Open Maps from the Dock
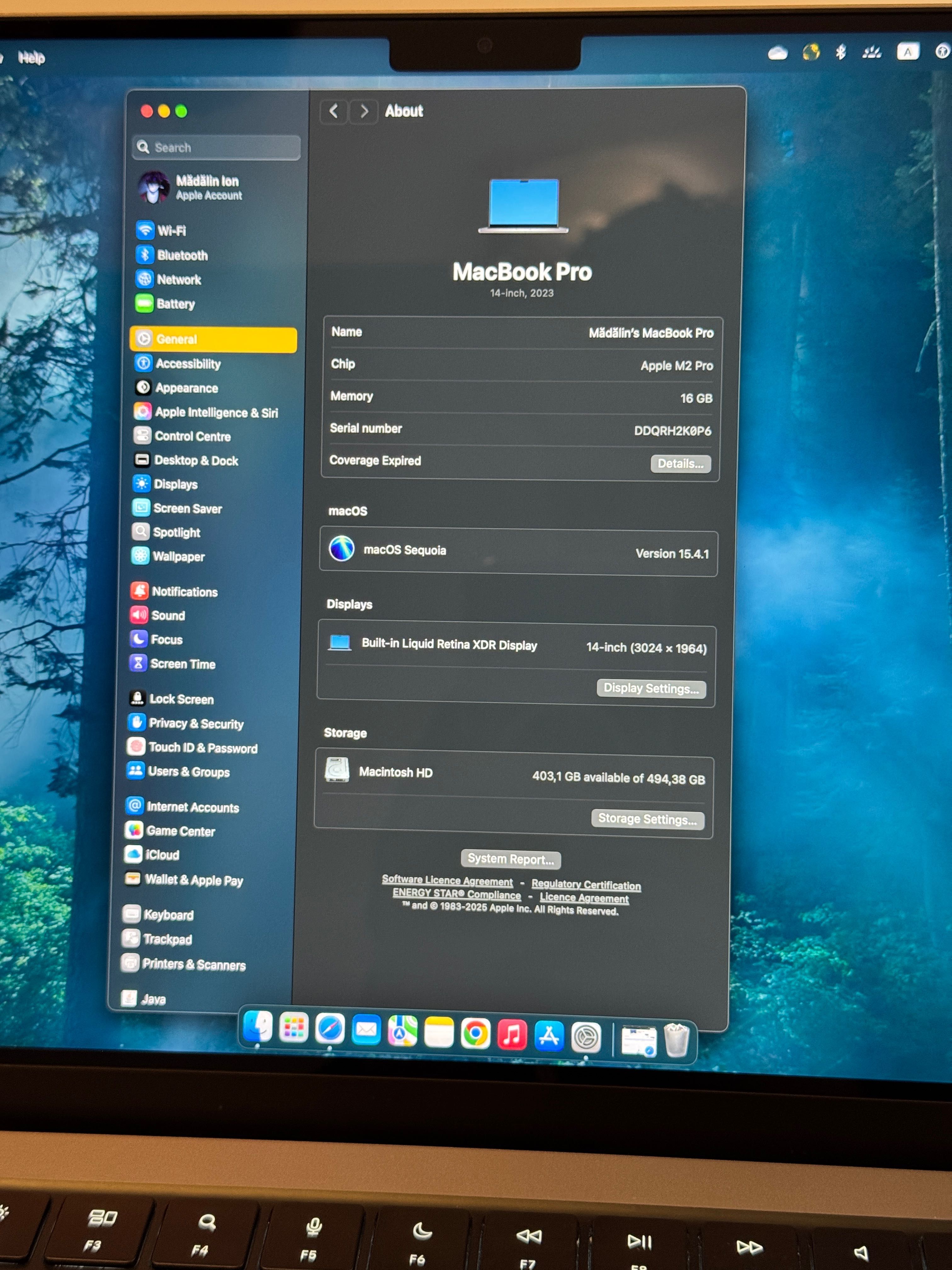The height and width of the screenshot is (1270, 952). (x=402, y=1031)
